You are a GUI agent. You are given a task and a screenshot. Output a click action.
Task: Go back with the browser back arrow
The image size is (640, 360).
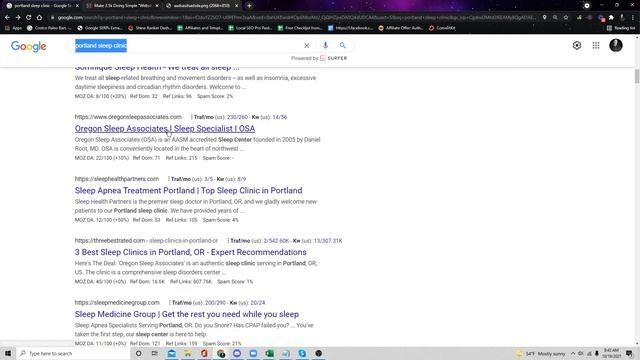(7, 18)
